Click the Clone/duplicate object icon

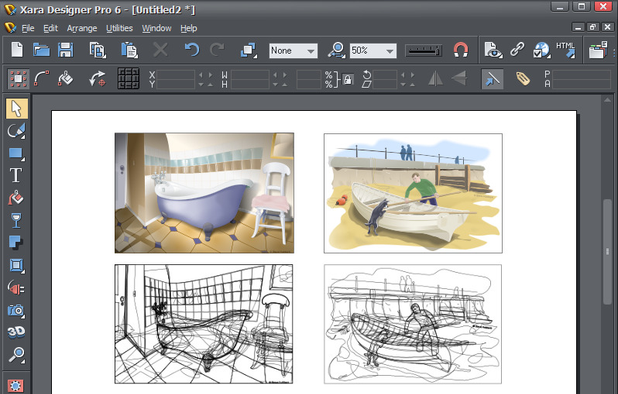249,50
